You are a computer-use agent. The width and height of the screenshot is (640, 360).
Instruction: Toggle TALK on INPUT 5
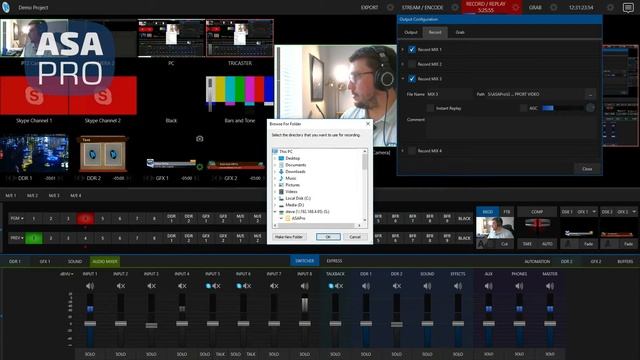click(x=220, y=354)
